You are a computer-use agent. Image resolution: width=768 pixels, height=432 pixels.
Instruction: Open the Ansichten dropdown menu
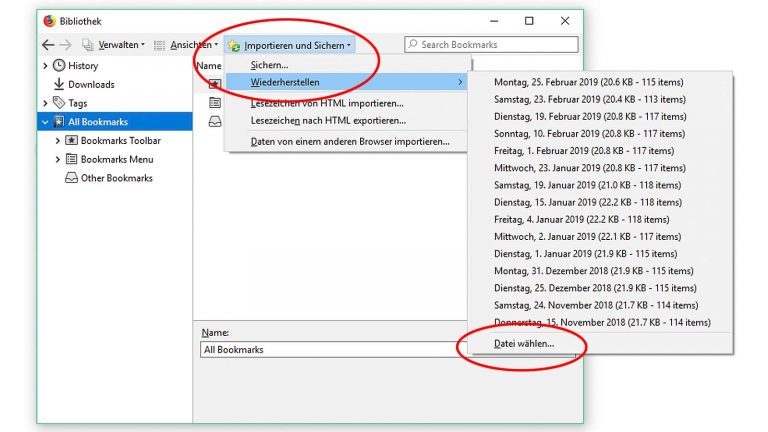pyautogui.click(x=187, y=45)
